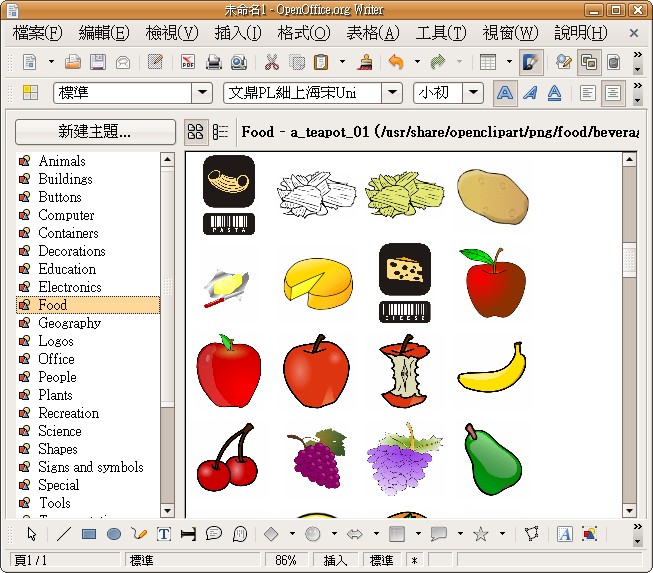
Task: Open file with the folder icon
Action: [x=73, y=62]
